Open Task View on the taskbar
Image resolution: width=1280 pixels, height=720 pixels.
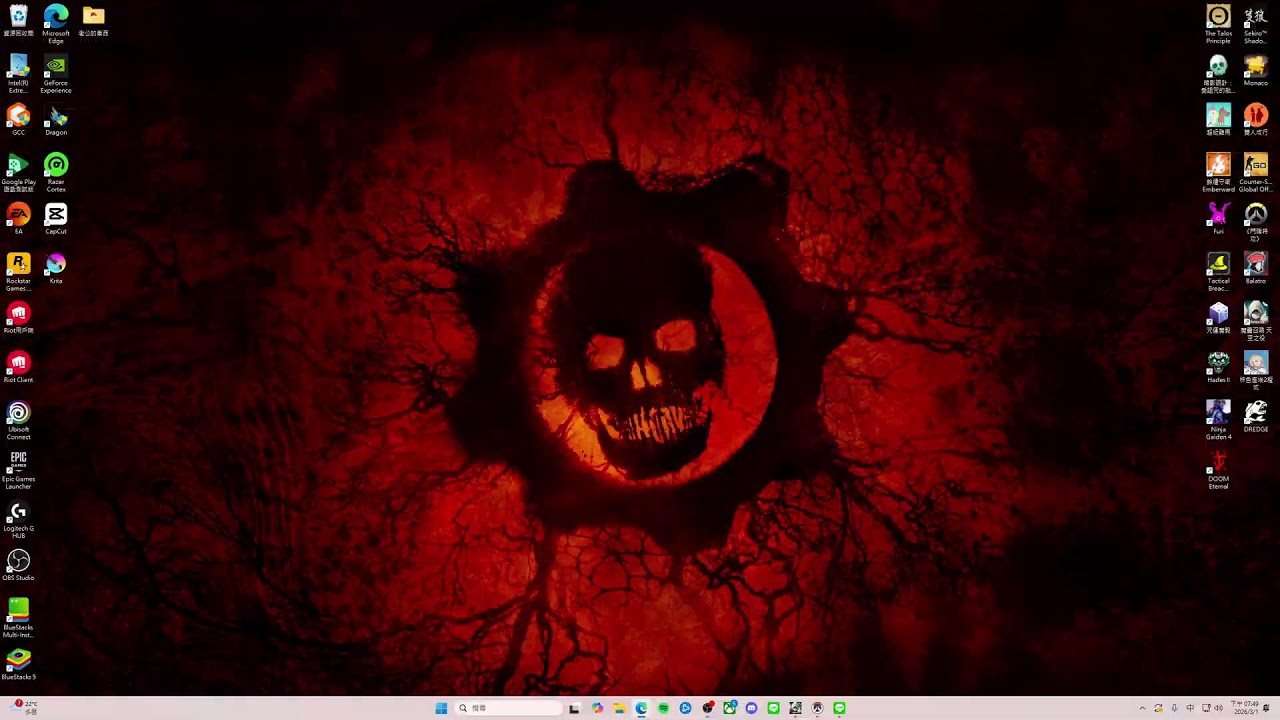[x=574, y=708]
